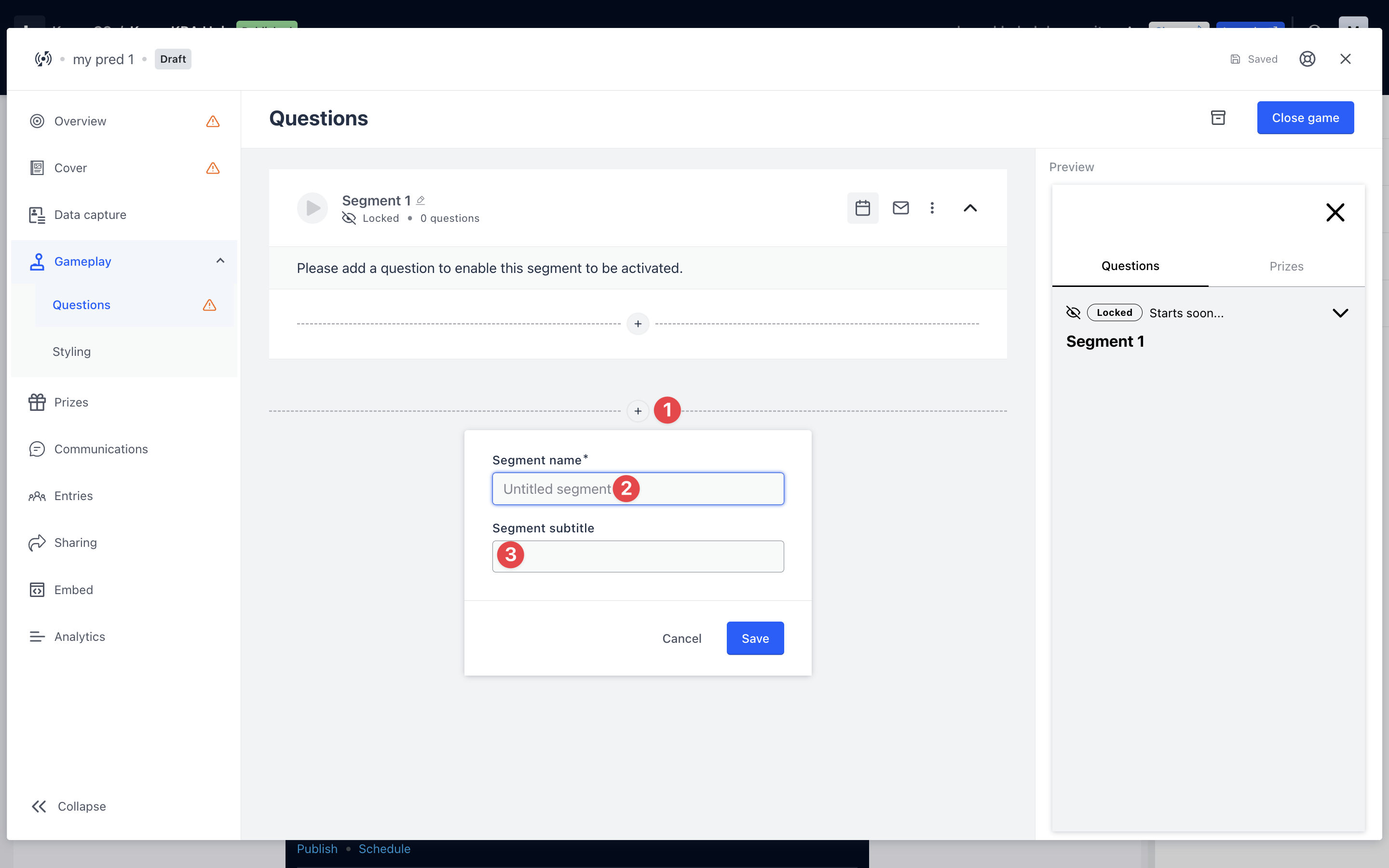Switch to the Prizes tab in Preview

click(1286, 266)
